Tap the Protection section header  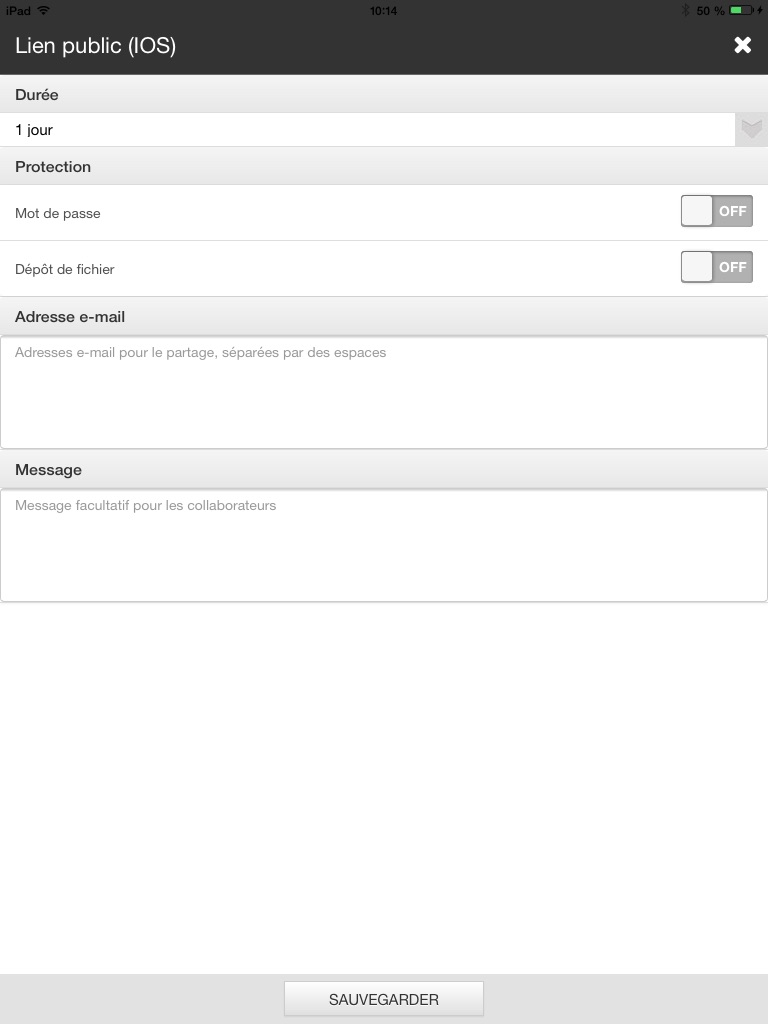(53, 167)
